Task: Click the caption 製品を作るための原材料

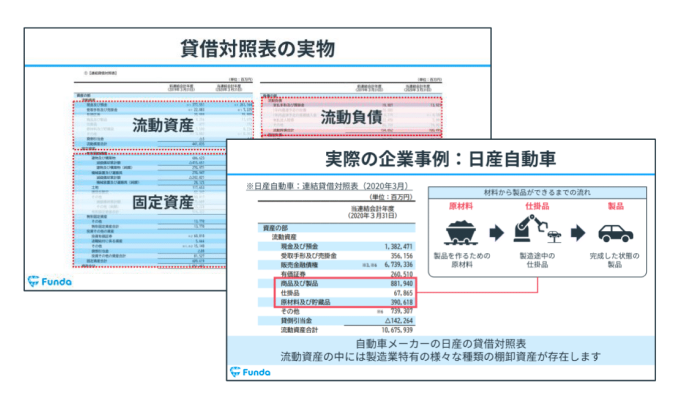Action: [x=462, y=260]
